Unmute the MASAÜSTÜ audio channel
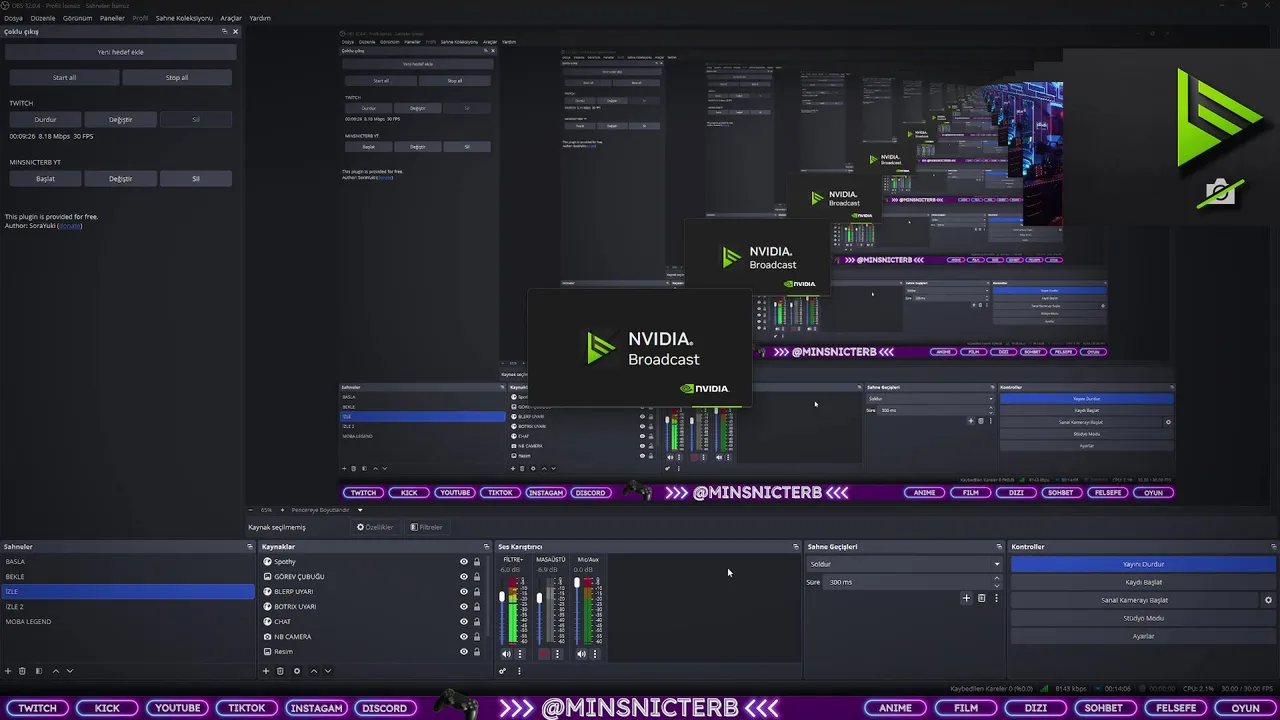Viewport: 1280px width, 720px height. pos(544,654)
